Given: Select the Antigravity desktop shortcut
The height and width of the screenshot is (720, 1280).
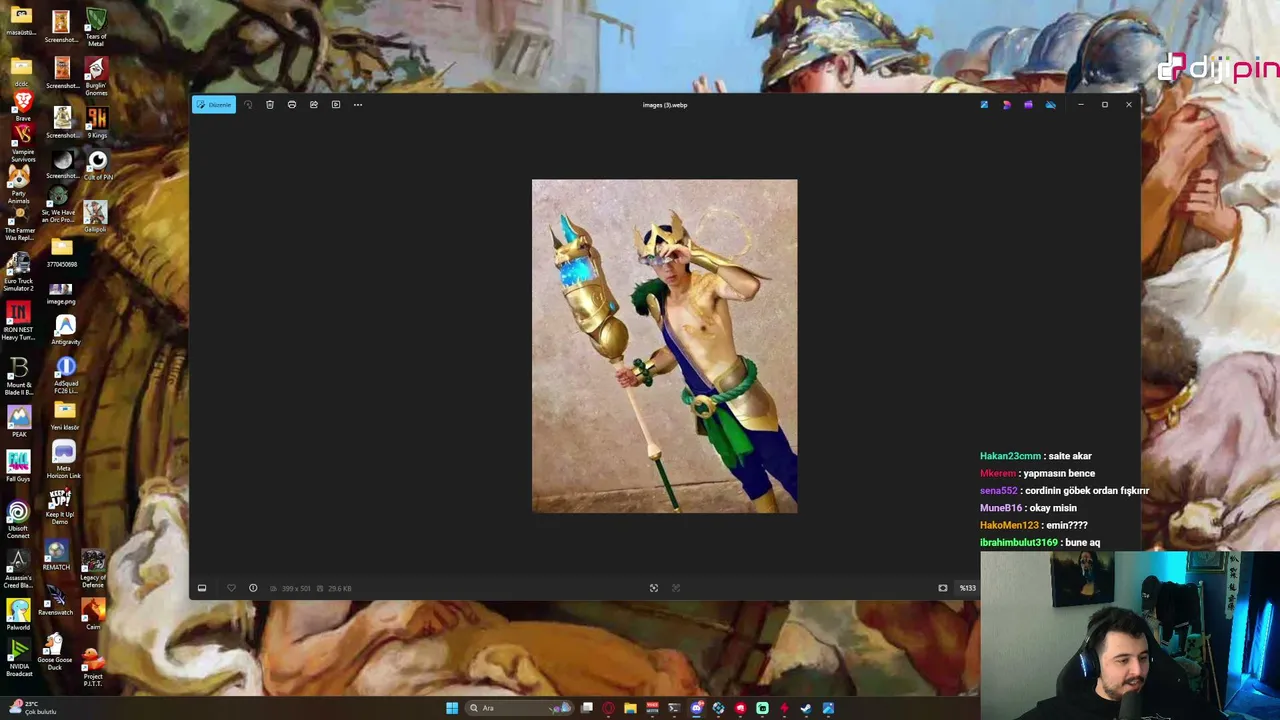Looking at the screenshot, I should (65, 330).
